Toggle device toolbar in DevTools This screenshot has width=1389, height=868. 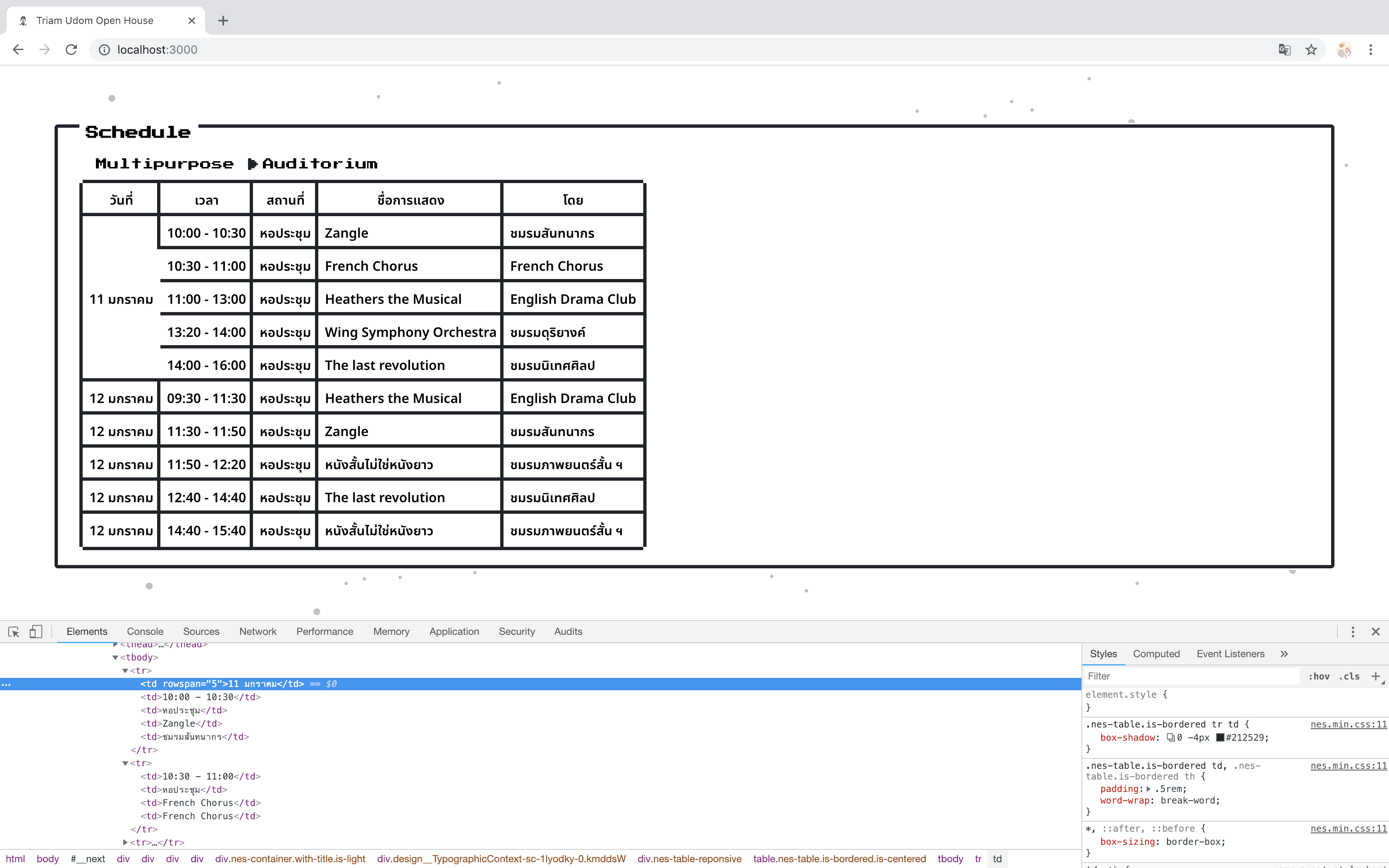(36, 632)
